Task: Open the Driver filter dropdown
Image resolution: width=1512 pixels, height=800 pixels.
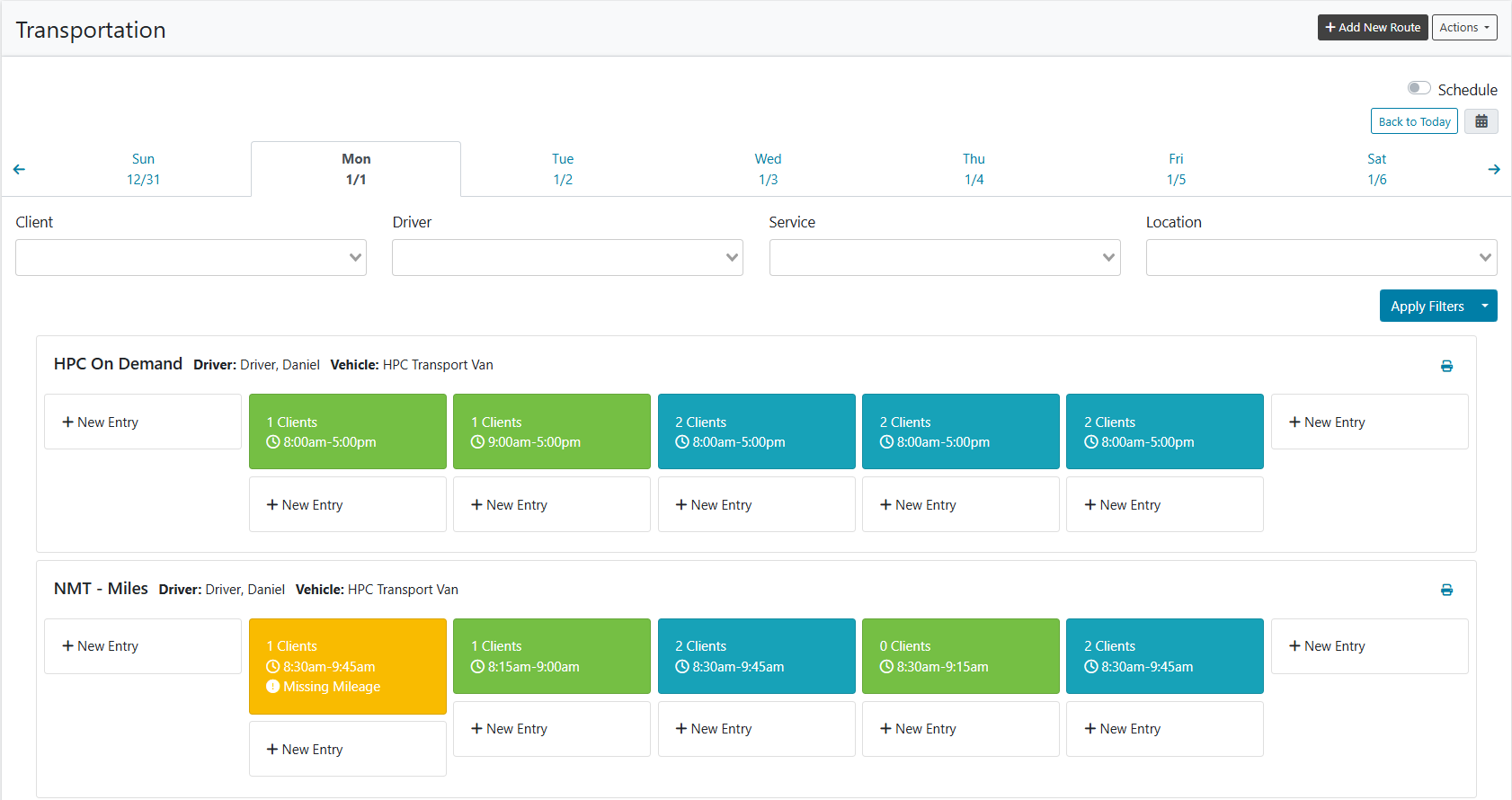Action: pos(567,257)
